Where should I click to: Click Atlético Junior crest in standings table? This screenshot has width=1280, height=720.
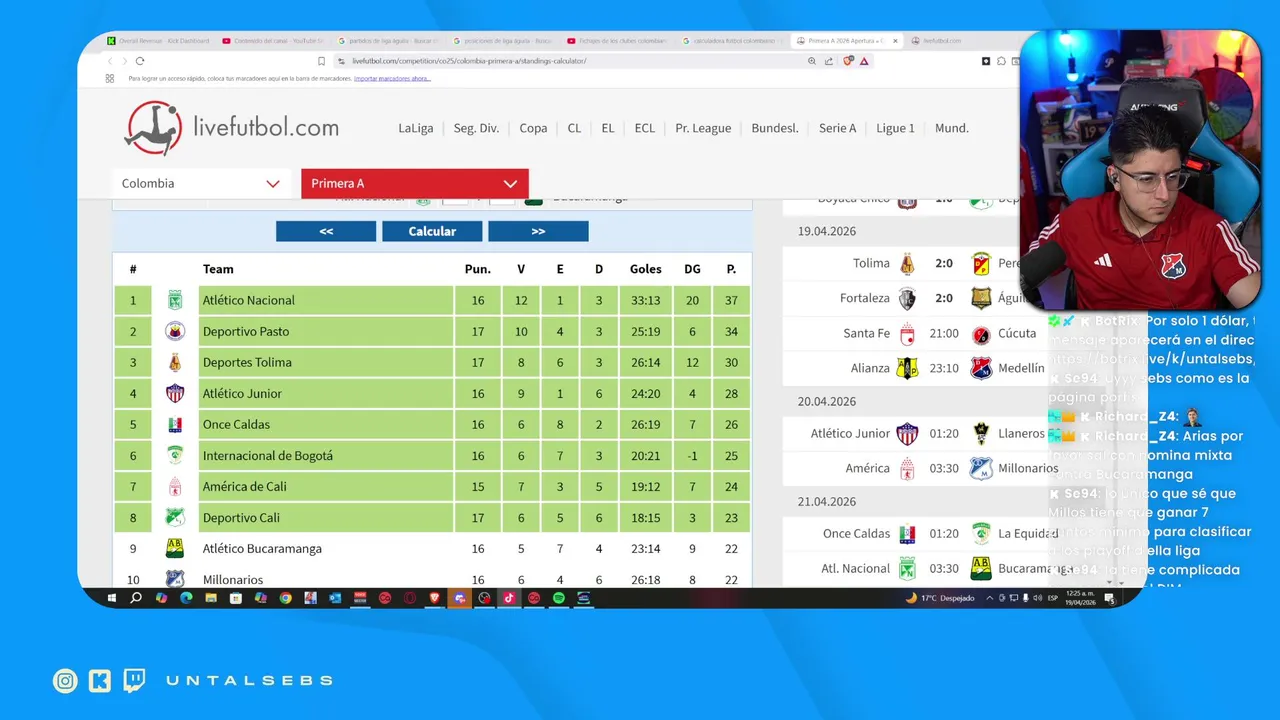tap(175, 393)
